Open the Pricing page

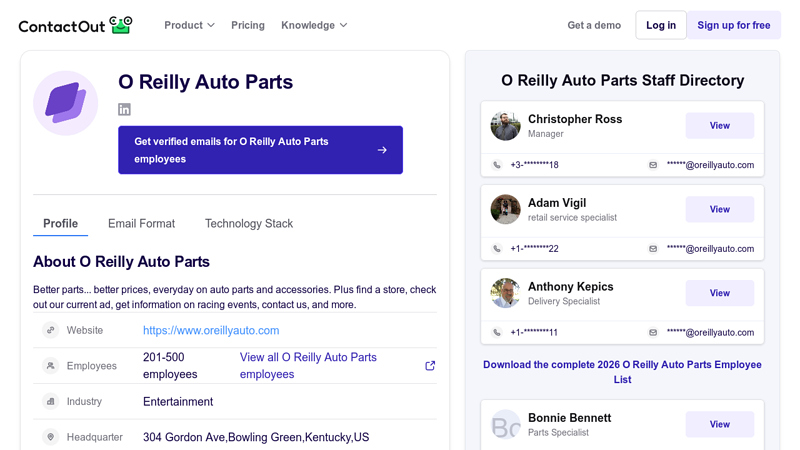tap(248, 25)
